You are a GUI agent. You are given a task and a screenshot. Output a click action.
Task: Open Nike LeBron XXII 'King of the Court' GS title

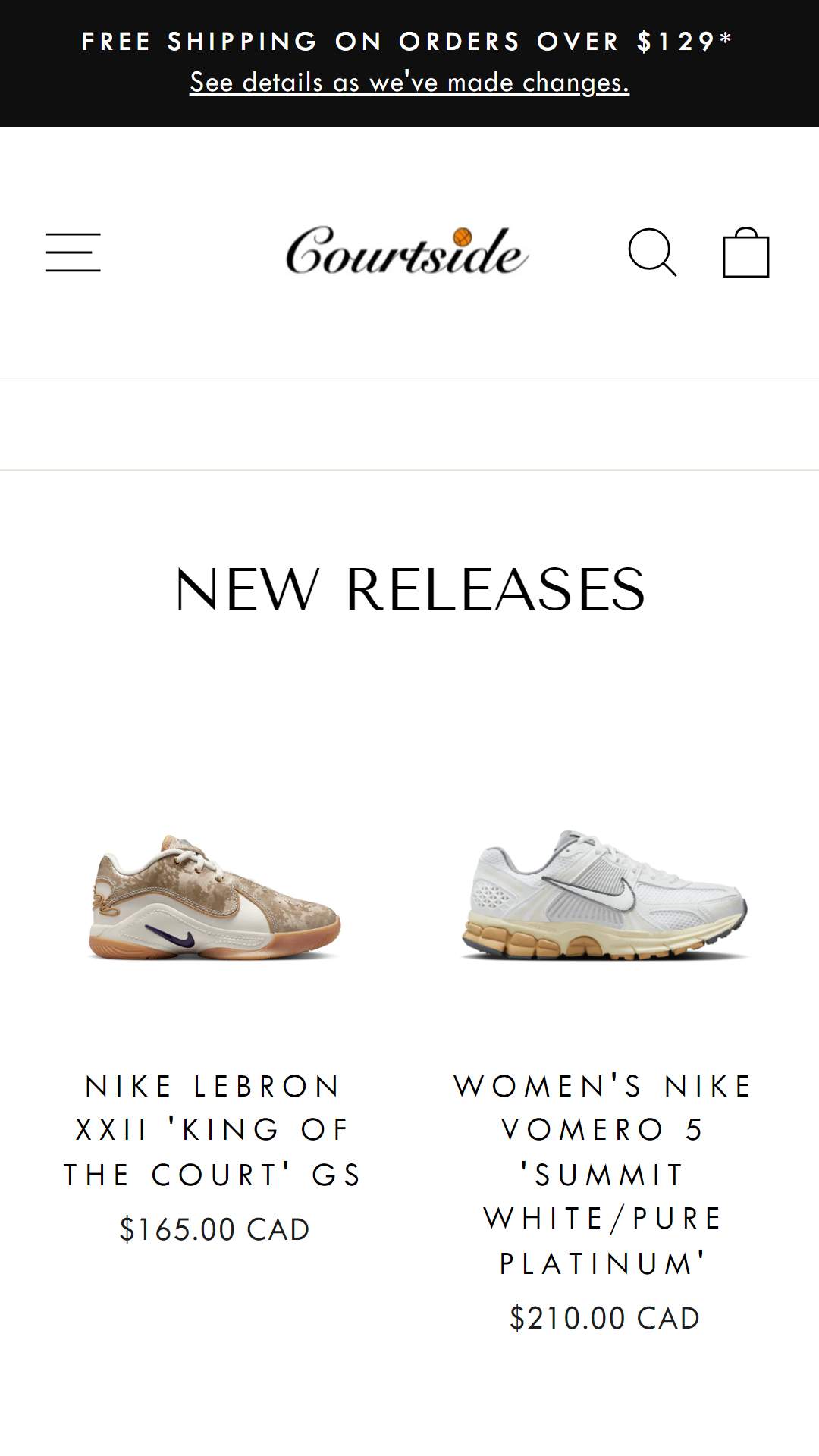(x=213, y=1130)
